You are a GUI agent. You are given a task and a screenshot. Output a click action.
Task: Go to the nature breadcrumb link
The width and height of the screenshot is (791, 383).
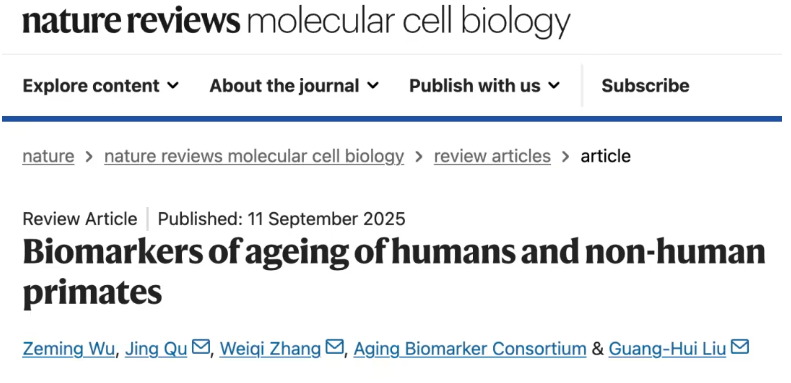point(48,156)
